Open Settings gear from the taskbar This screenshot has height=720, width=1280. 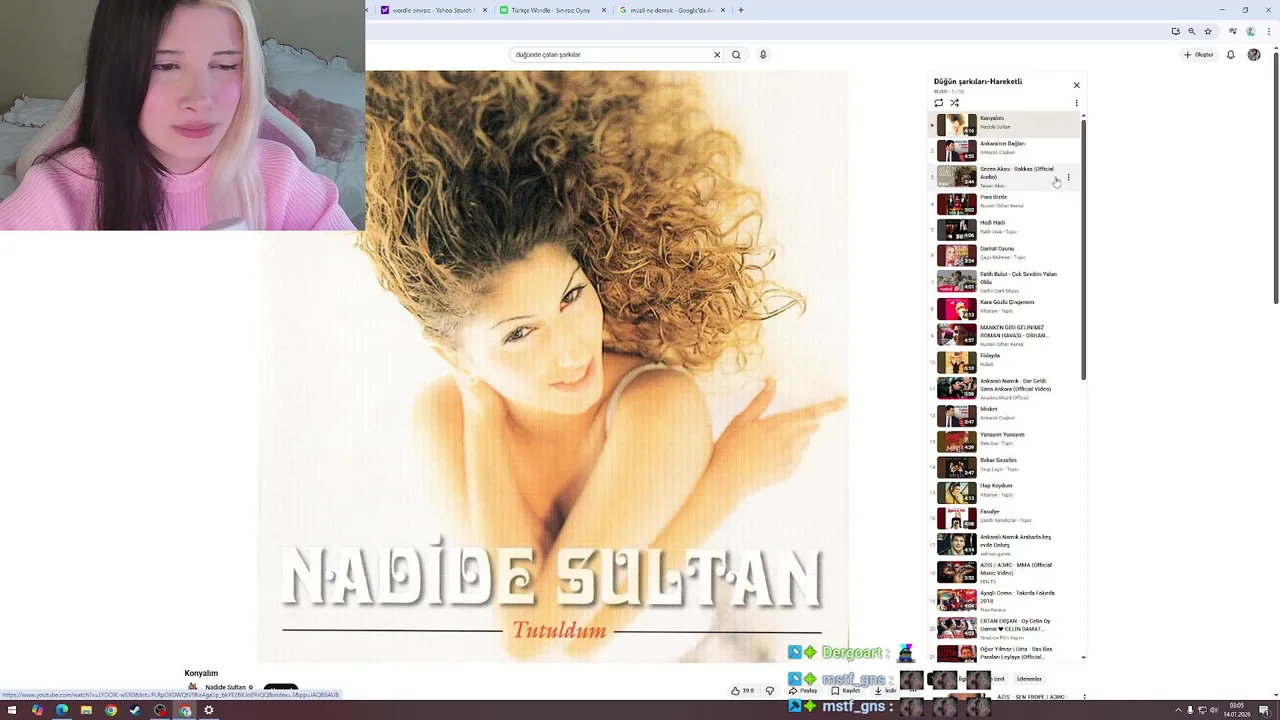[x=209, y=710]
